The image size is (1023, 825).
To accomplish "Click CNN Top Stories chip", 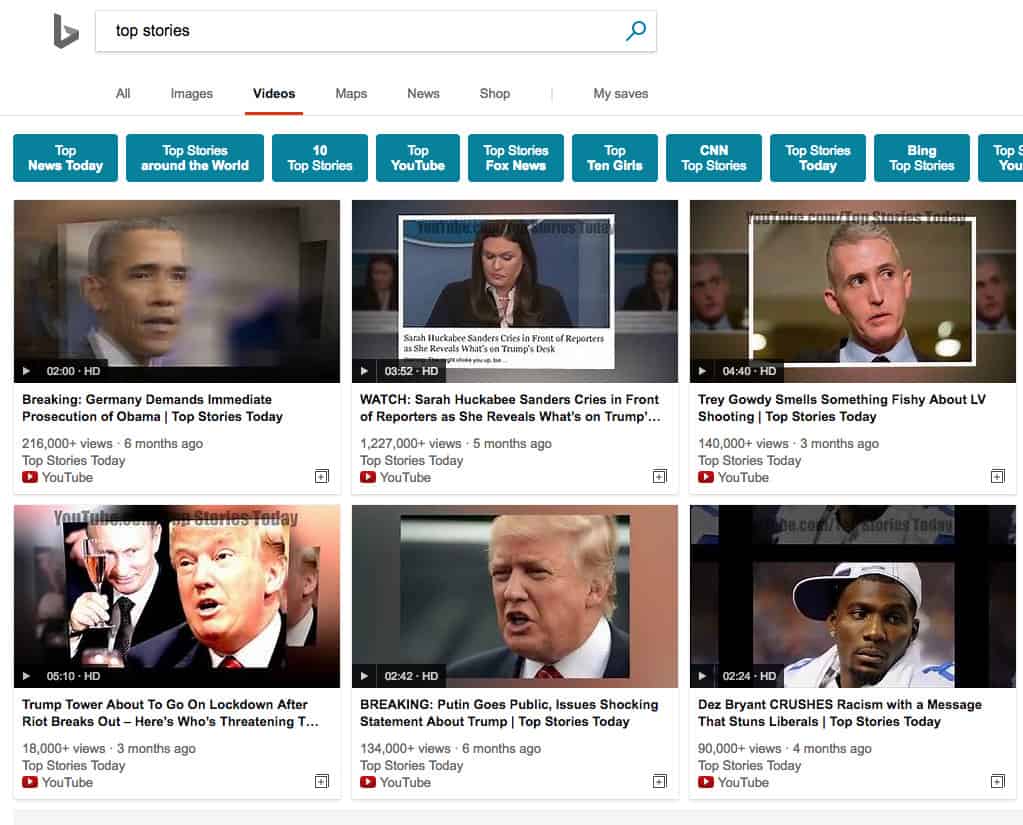I will tap(714, 158).
